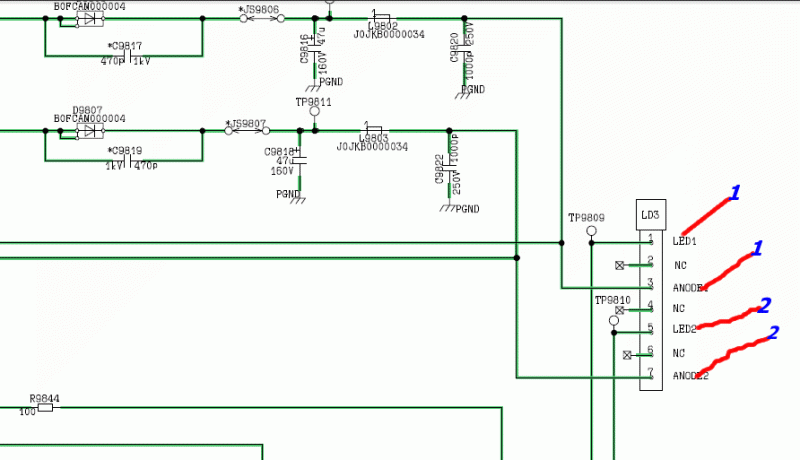Select the LED1 pin name
The height and width of the screenshot is (460, 800).
tap(684, 241)
